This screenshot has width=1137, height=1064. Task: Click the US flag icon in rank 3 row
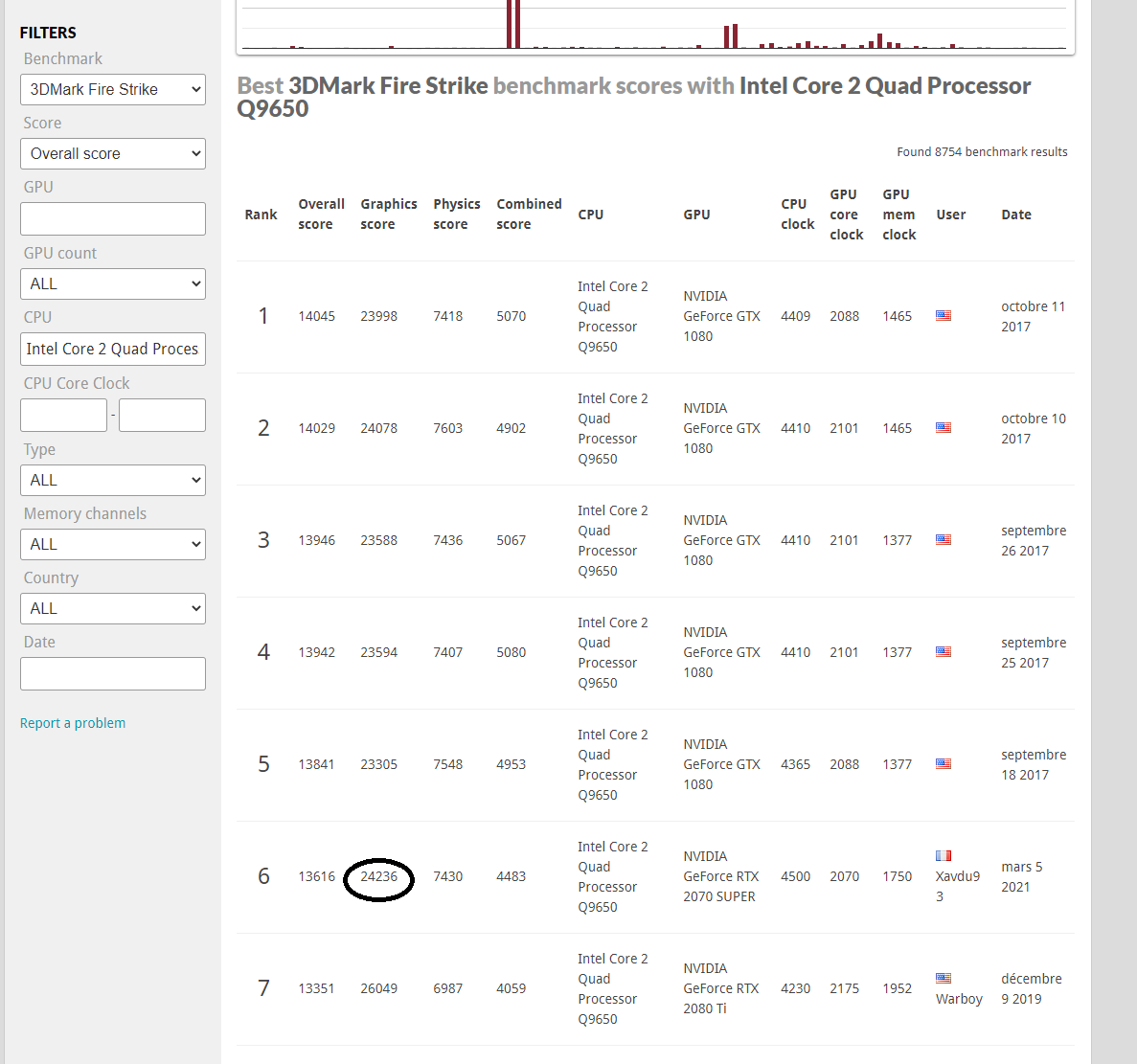(x=944, y=539)
